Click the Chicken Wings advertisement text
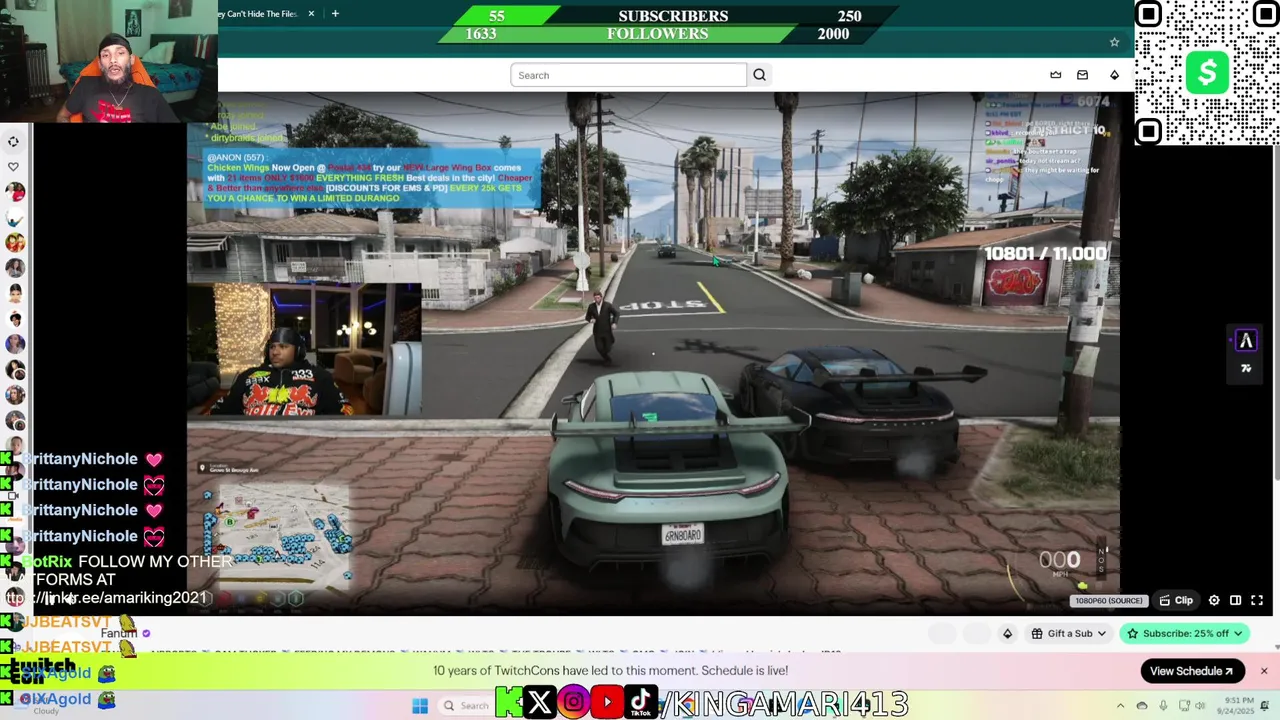This screenshot has width=1280, height=720. click(370, 182)
